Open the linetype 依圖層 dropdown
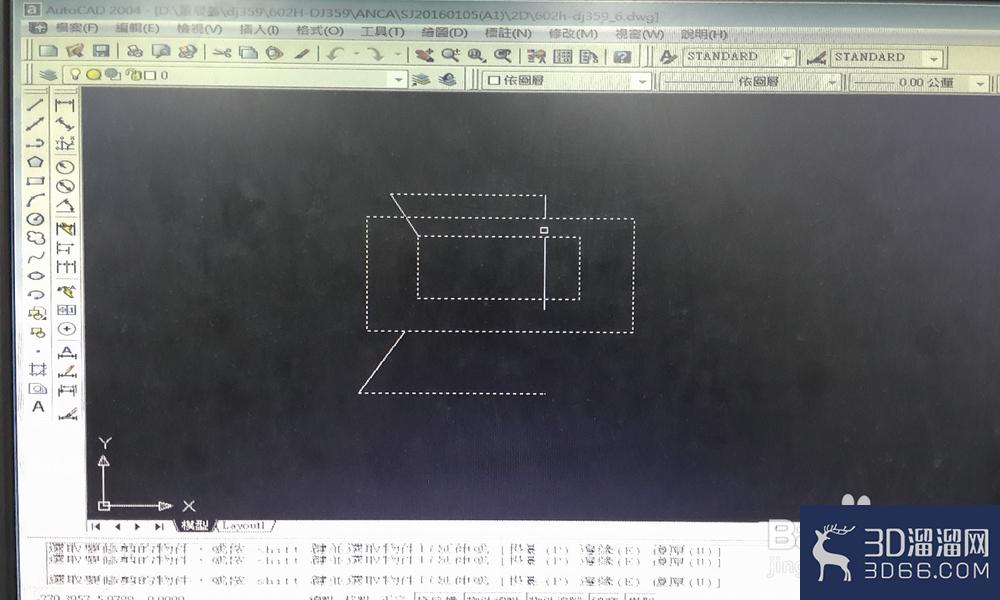Screen dimensions: 1000x600 pos(750,82)
